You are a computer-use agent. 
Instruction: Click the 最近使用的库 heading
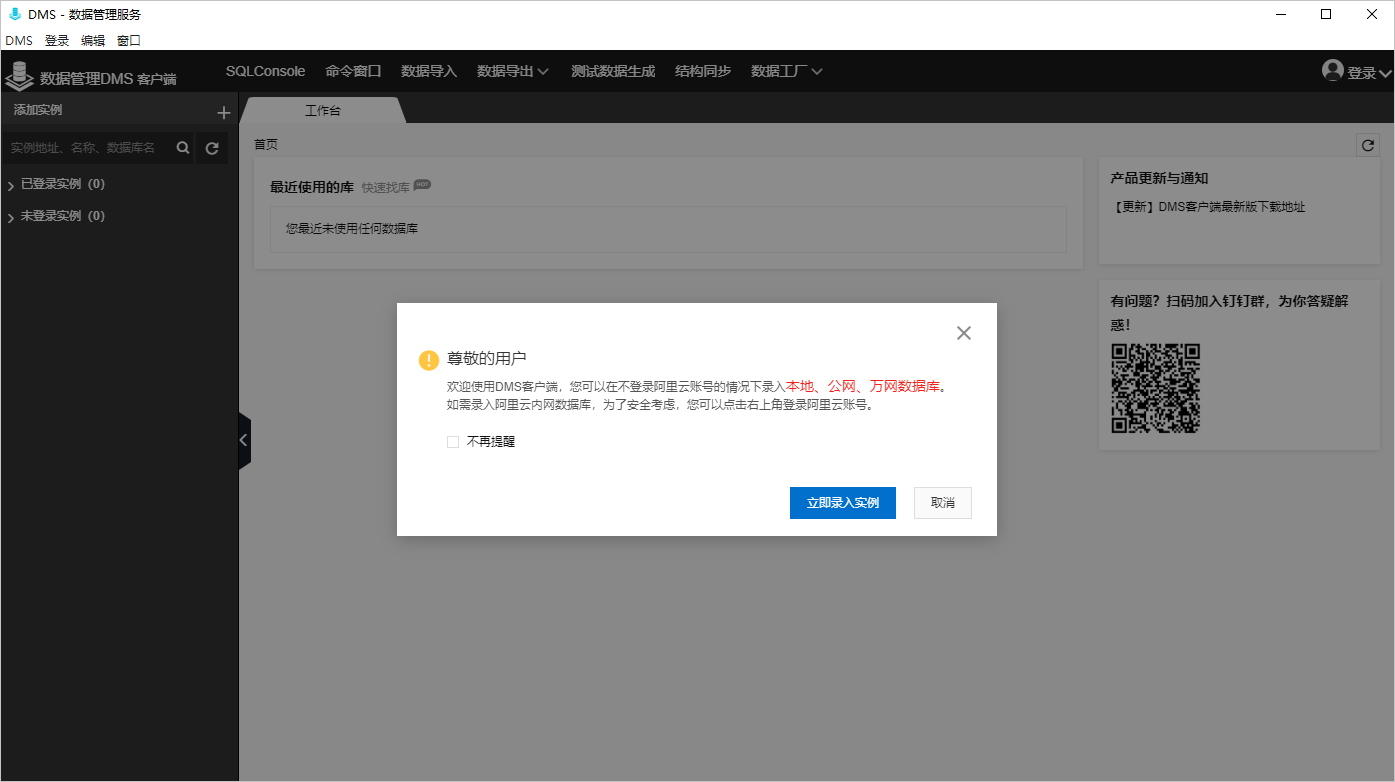point(312,187)
